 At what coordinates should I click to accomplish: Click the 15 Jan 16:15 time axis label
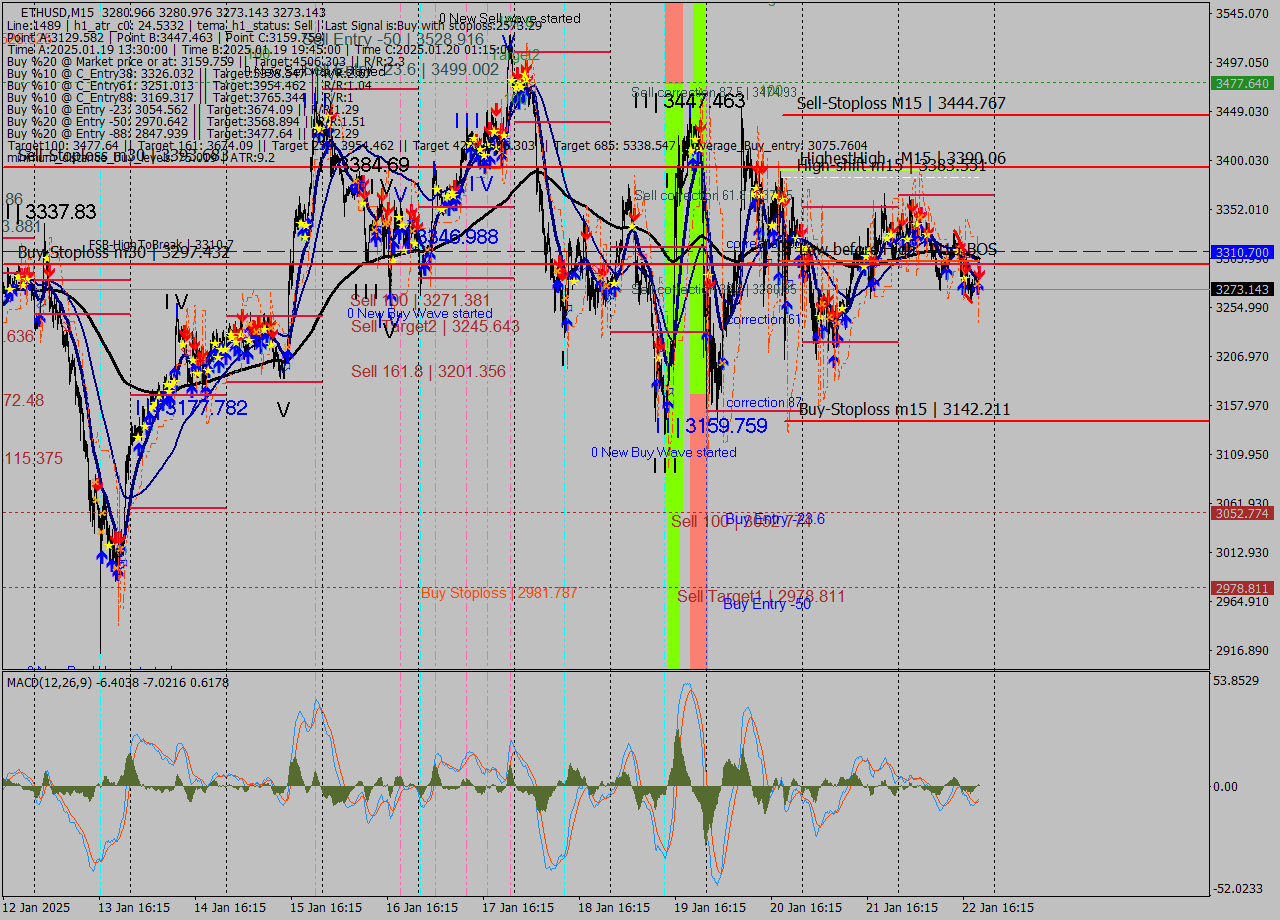(326, 908)
